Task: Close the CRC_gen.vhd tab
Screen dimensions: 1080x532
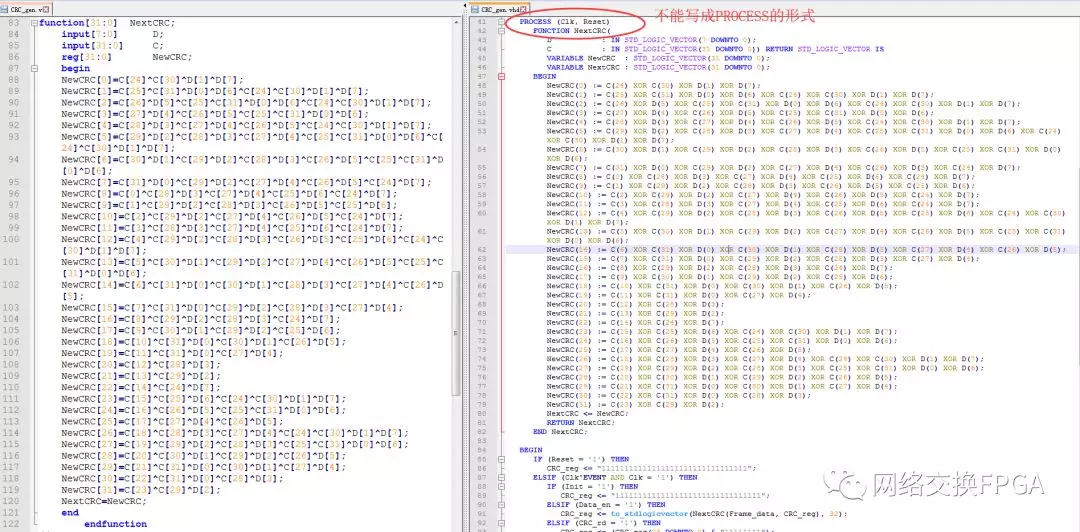Action: pos(523,9)
